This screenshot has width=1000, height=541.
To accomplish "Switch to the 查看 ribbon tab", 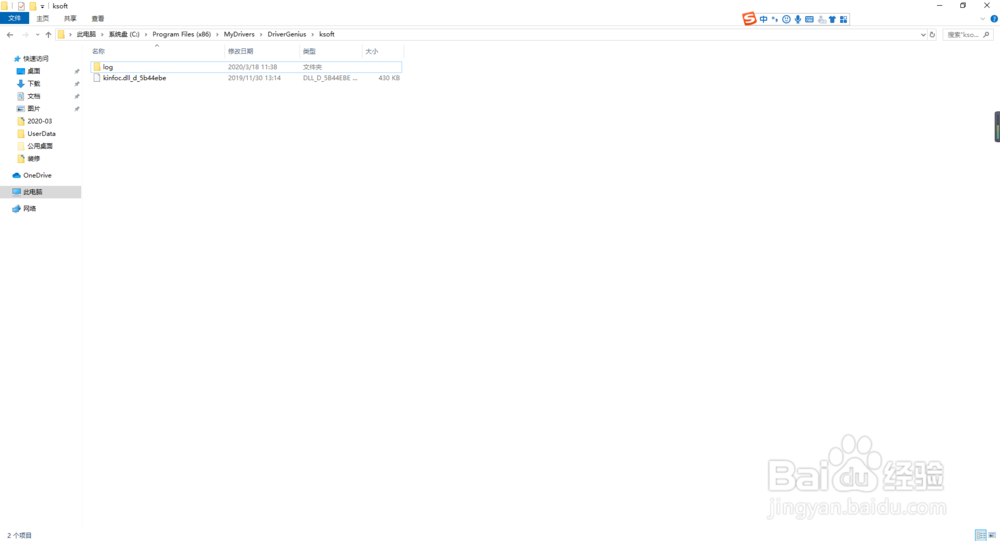I will click(x=98, y=19).
